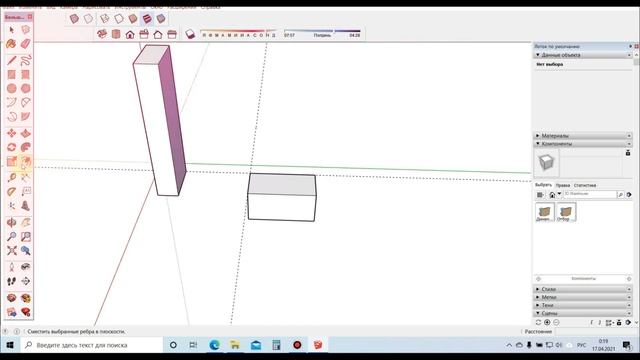The height and width of the screenshot is (360, 640).
Task: Select the Freehand squiggle tool
Action: coord(26,61)
